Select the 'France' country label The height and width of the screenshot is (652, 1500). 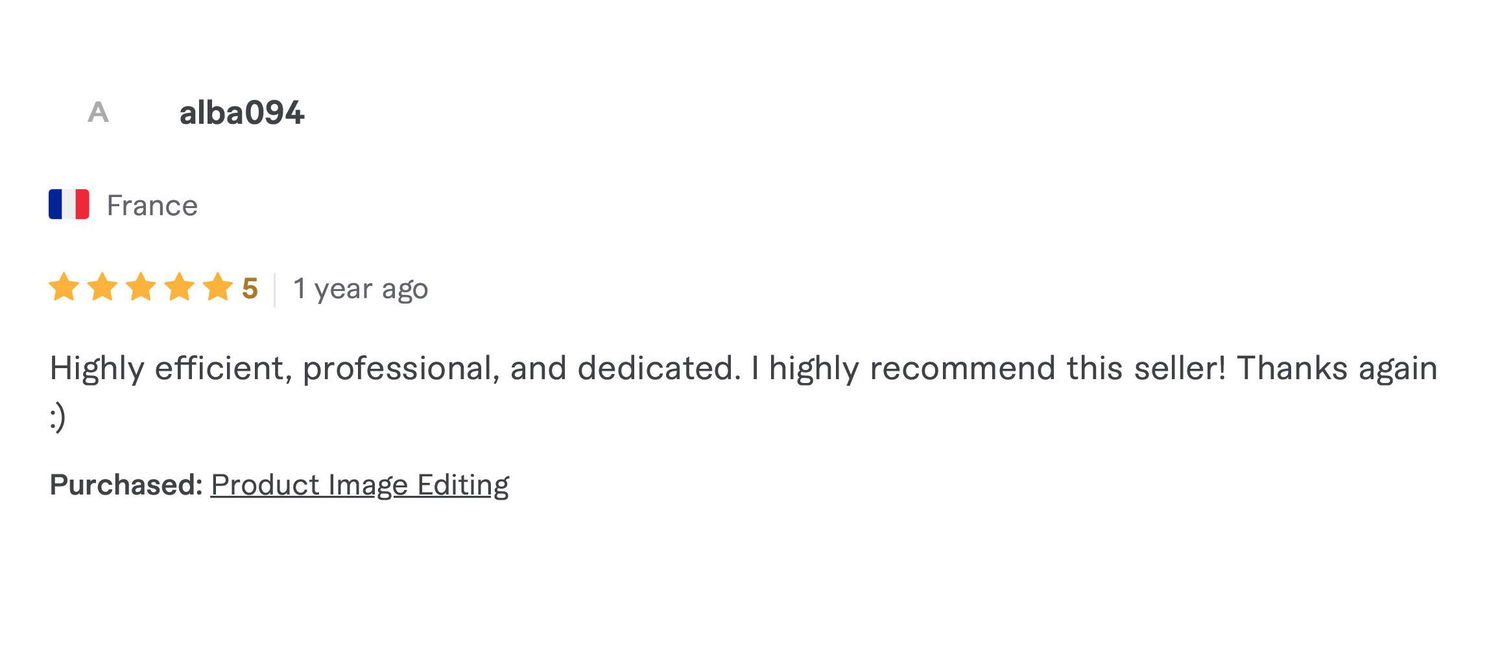(152, 205)
